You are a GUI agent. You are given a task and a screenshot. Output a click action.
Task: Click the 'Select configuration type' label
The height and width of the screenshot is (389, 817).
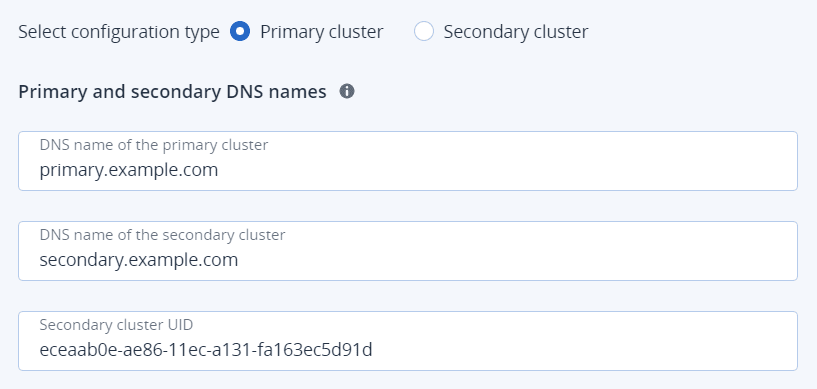(x=119, y=32)
